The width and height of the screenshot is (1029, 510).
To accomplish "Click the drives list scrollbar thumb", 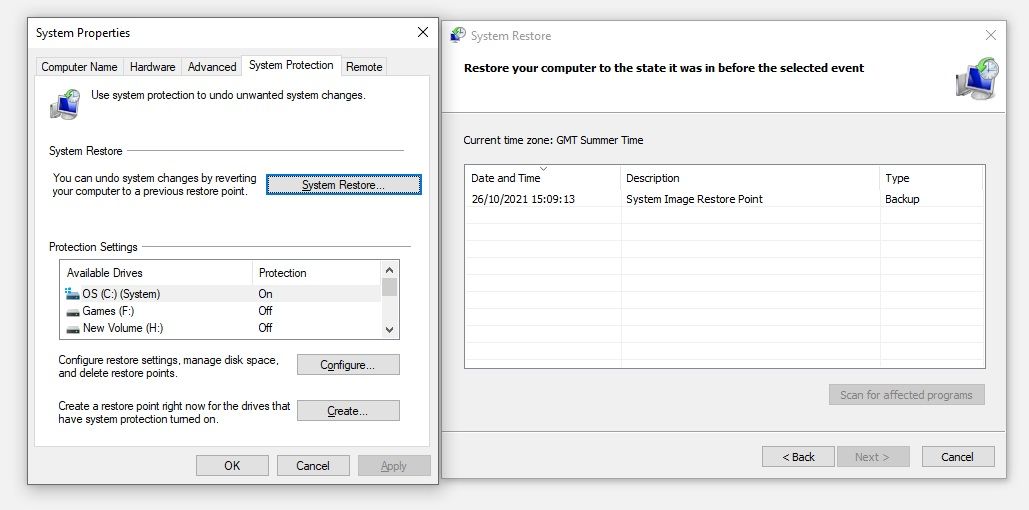I will click(x=389, y=287).
